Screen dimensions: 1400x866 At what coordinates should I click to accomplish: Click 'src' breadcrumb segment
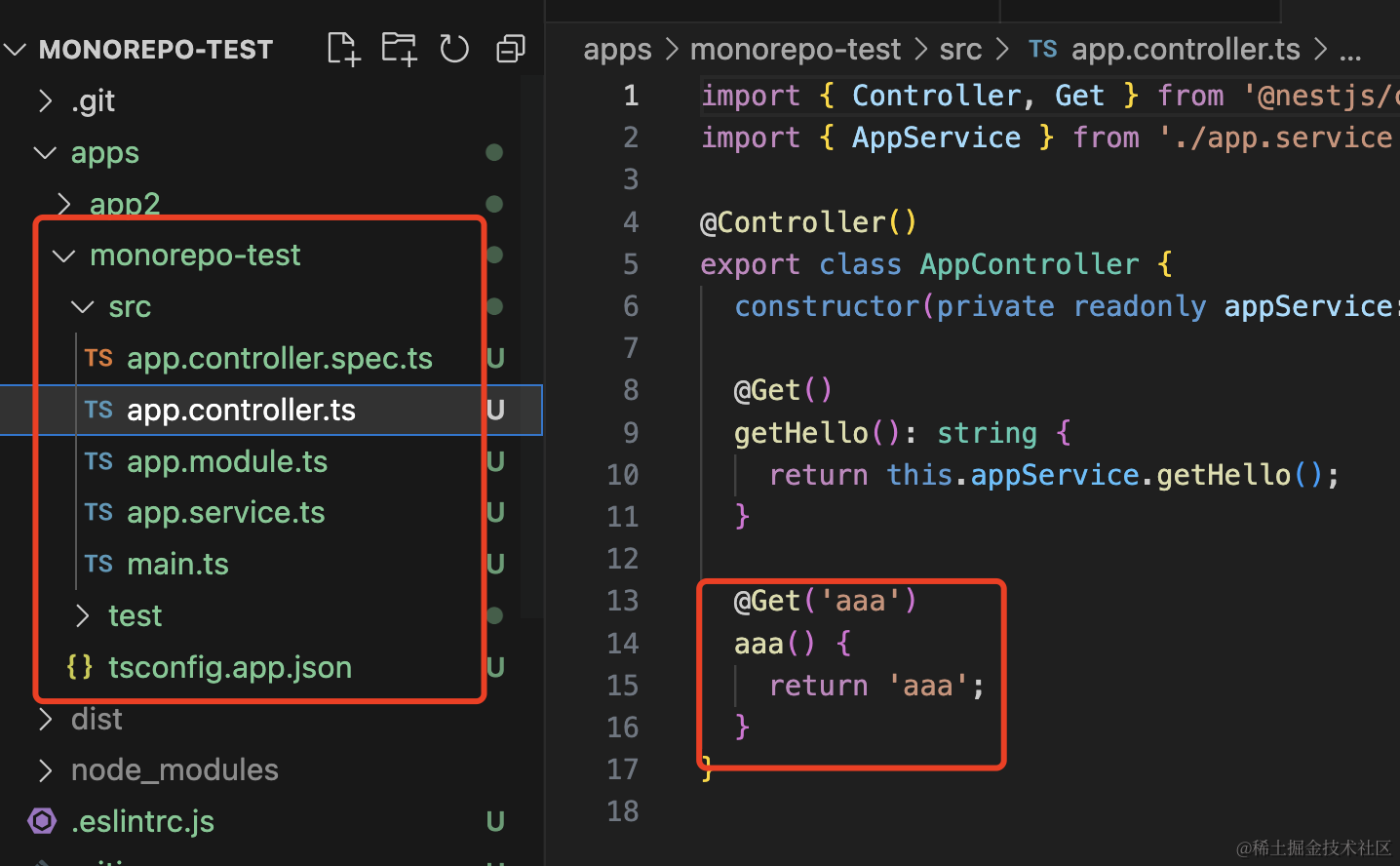[x=960, y=50]
